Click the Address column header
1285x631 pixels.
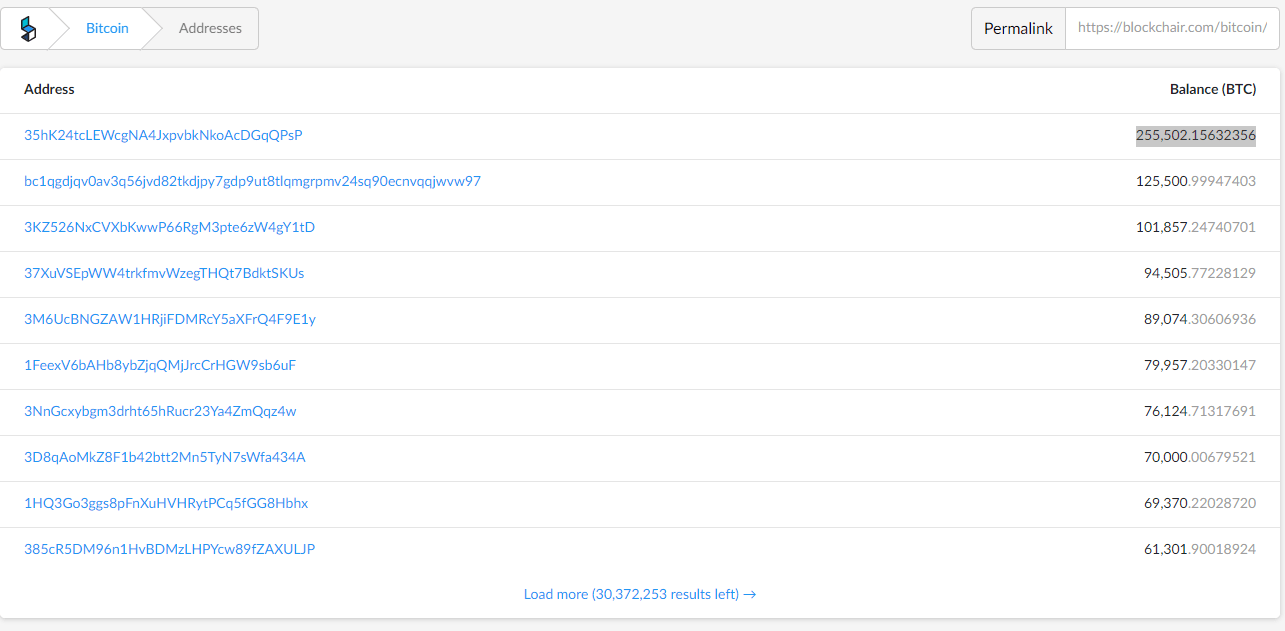pos(49,89)
